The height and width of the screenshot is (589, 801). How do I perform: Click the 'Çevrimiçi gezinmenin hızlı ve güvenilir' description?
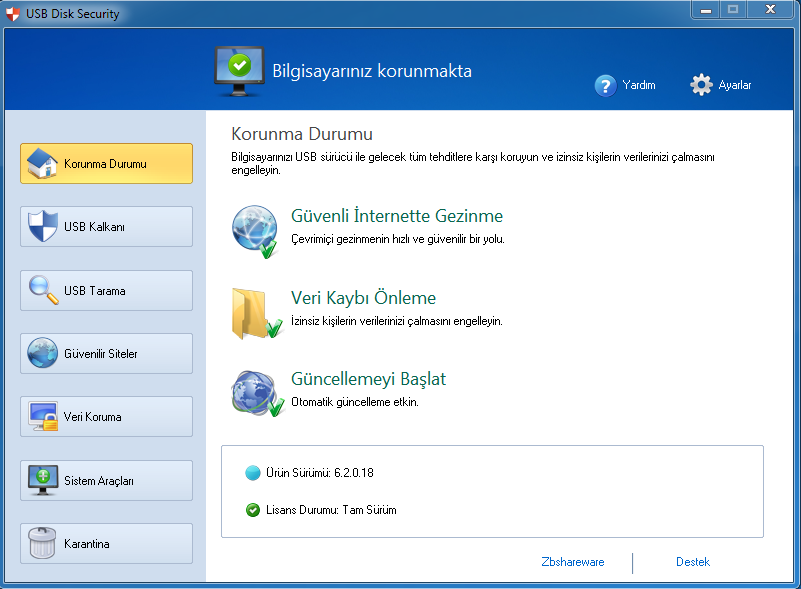point(398,239)
